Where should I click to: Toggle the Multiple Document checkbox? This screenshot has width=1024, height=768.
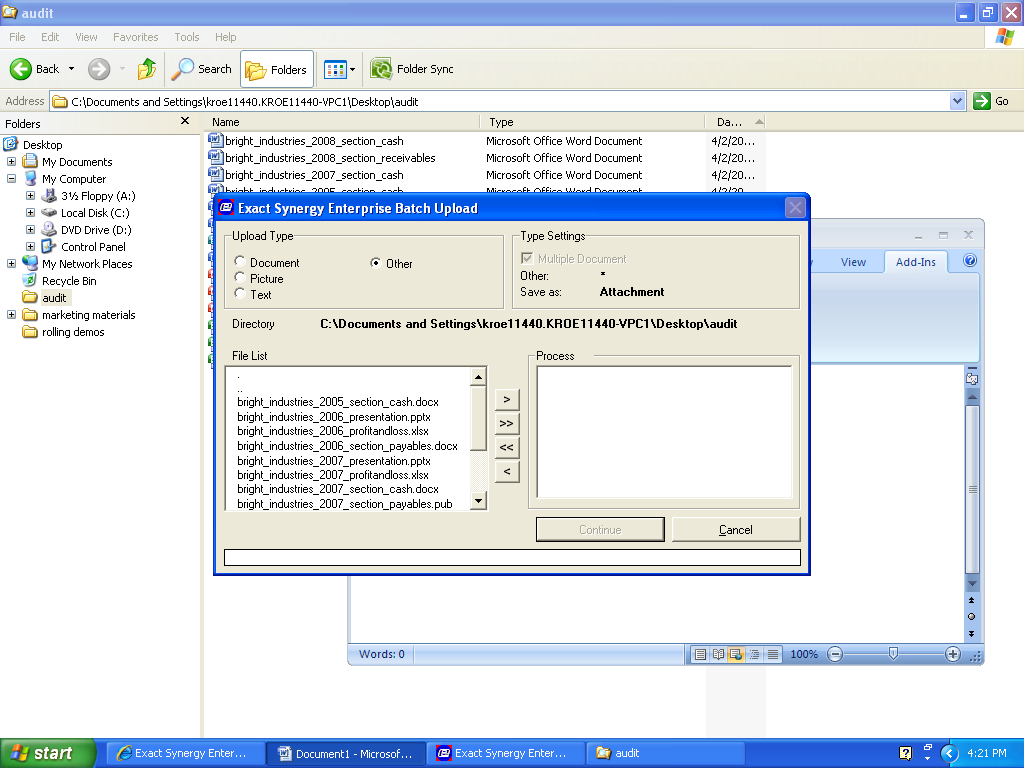click(x=527, y=258)
